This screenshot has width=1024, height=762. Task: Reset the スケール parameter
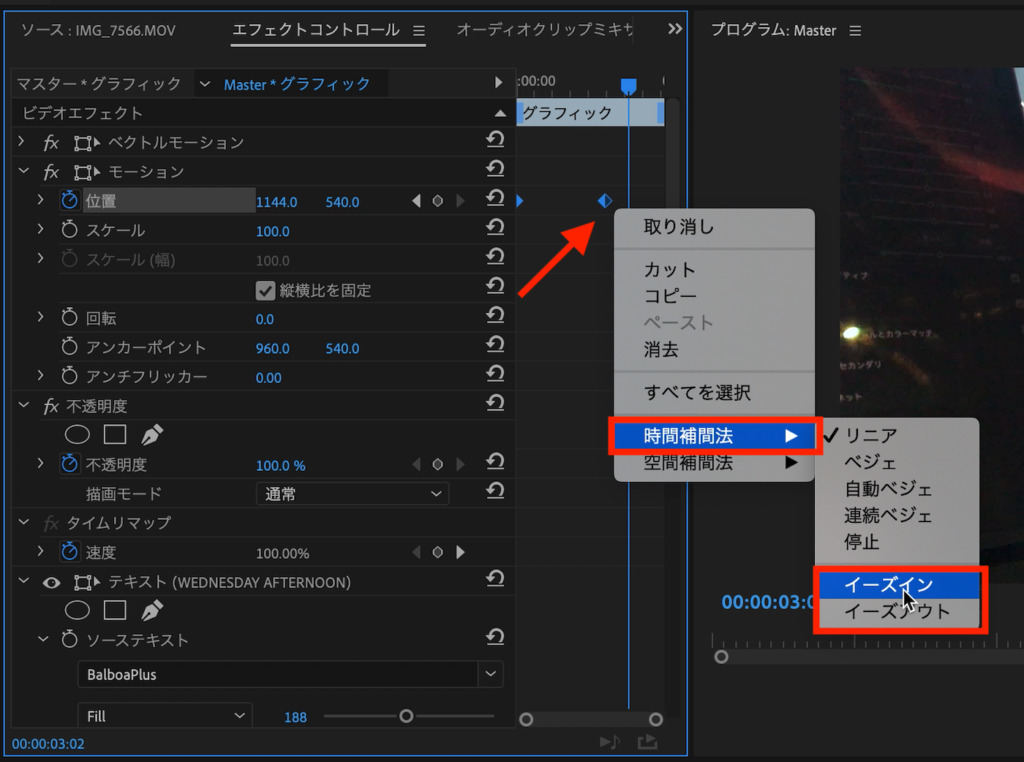[x=495, y=228]
